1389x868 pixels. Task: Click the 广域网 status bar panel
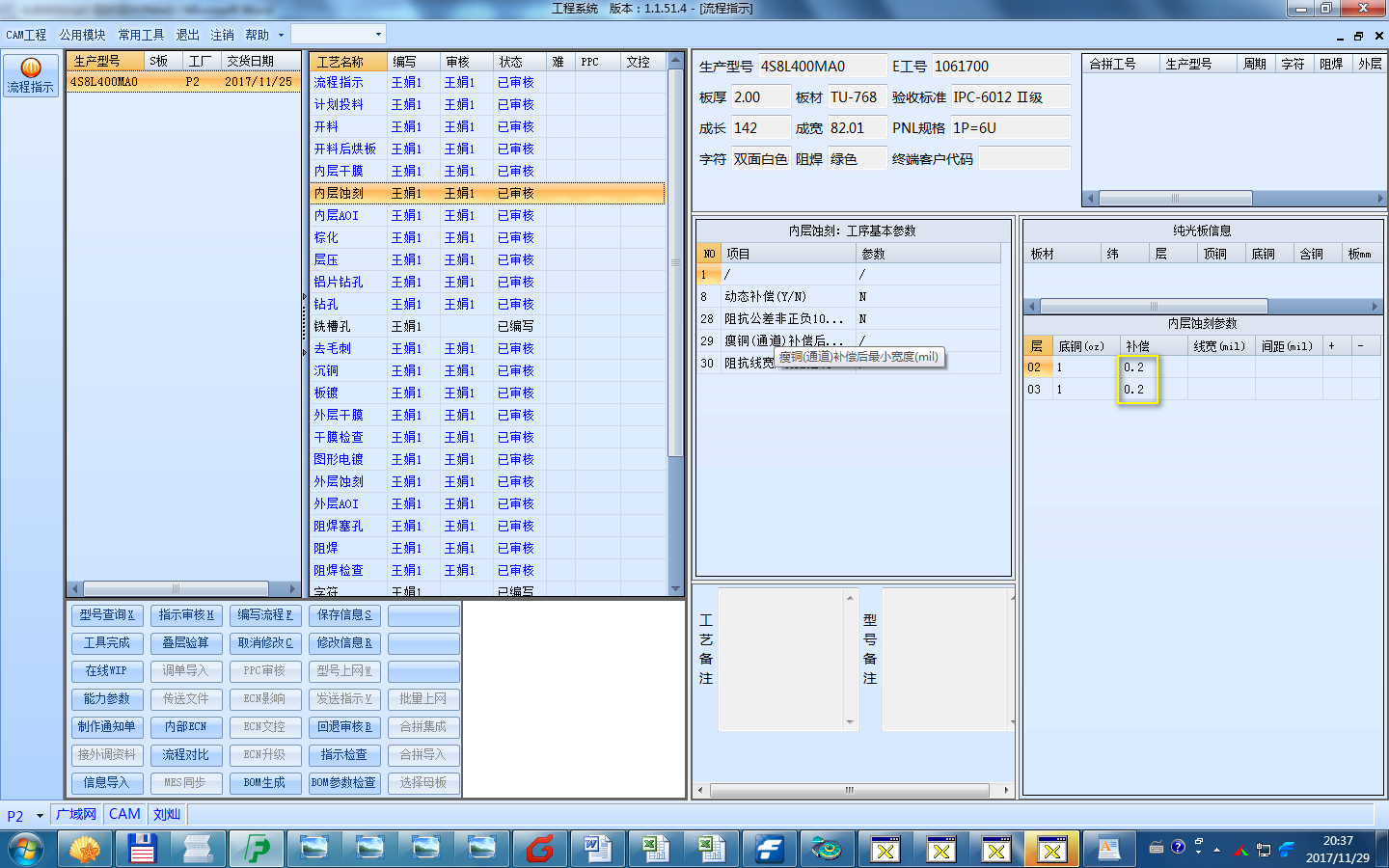pos(76,814)
